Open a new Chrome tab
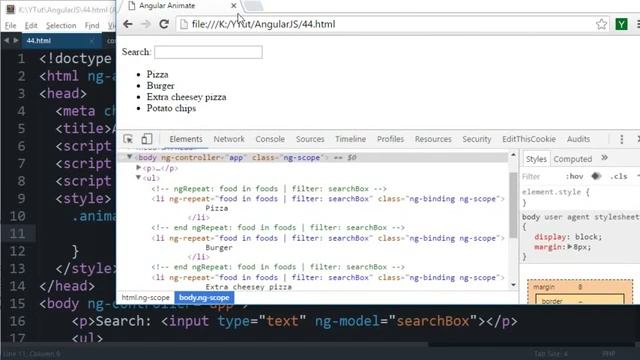640x360 pixels. click(253, 5)
